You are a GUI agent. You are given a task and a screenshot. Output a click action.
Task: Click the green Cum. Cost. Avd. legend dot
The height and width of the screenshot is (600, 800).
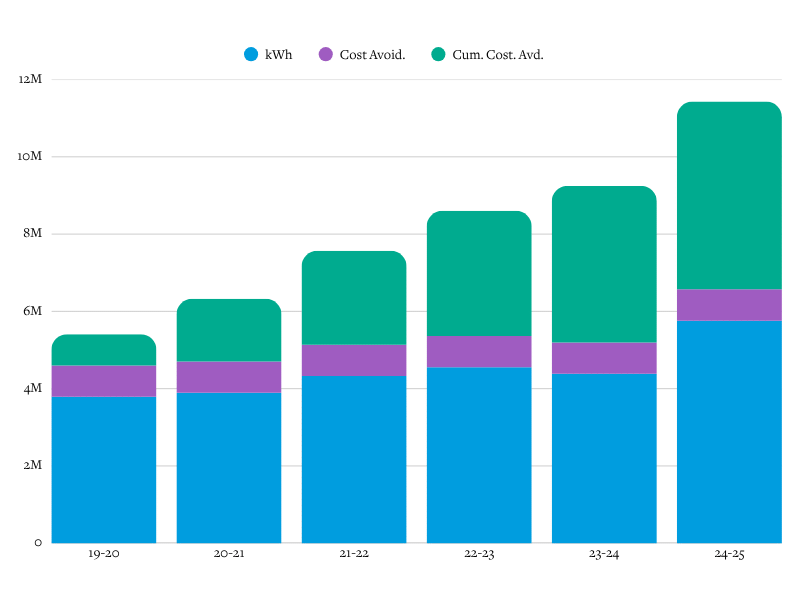(438, 55)
